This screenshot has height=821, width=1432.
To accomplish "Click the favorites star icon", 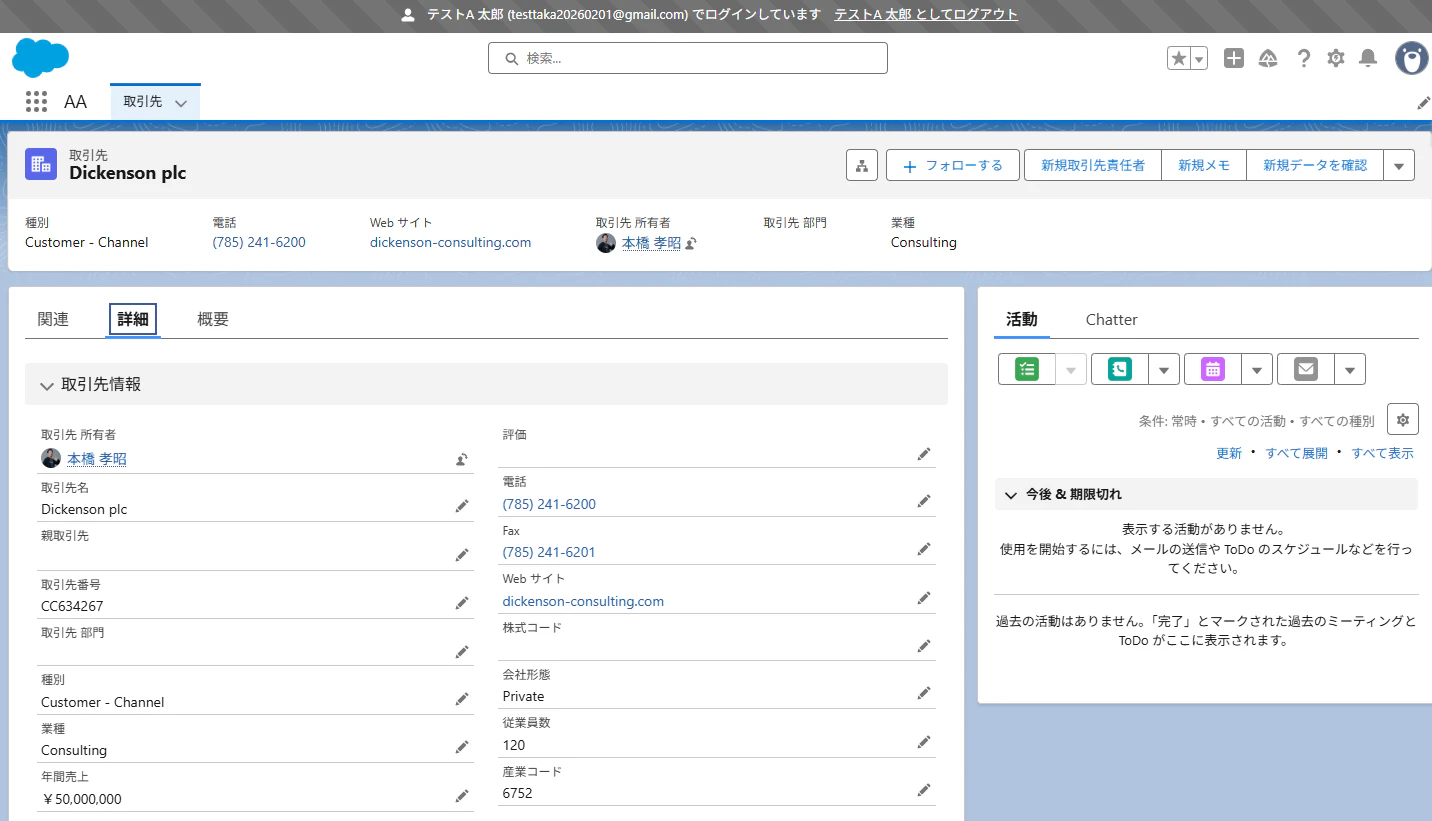I will point(1179,59).
